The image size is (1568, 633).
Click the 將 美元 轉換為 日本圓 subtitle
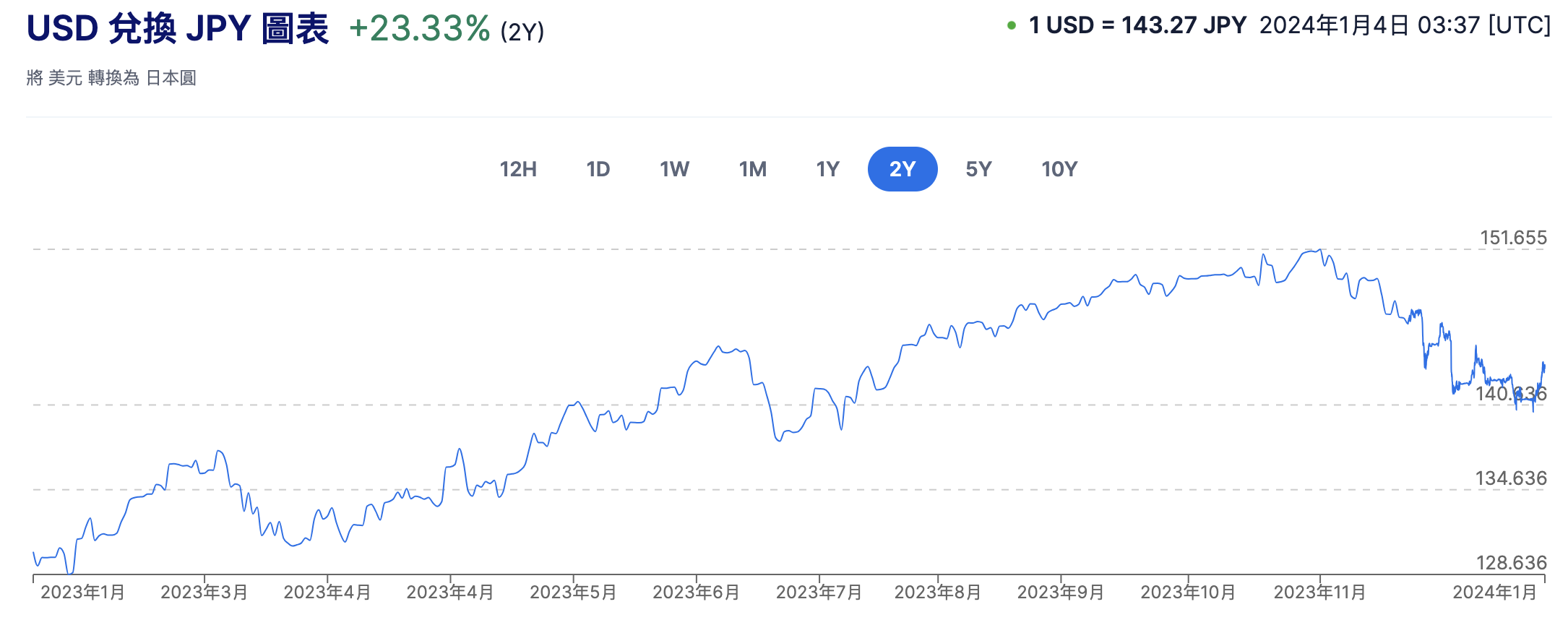[x=111, y=78]
